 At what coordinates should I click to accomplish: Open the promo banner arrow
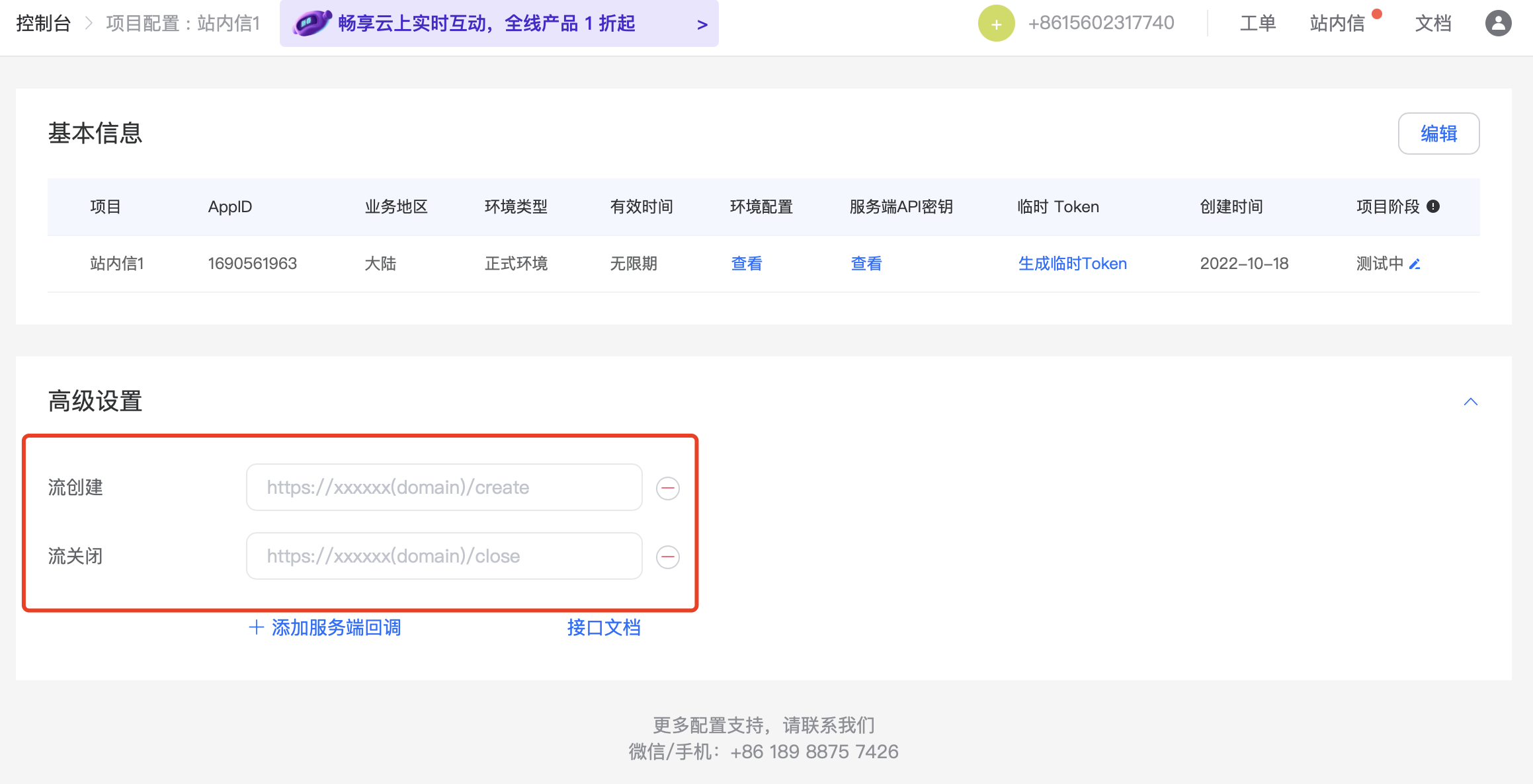click(702, 24)
